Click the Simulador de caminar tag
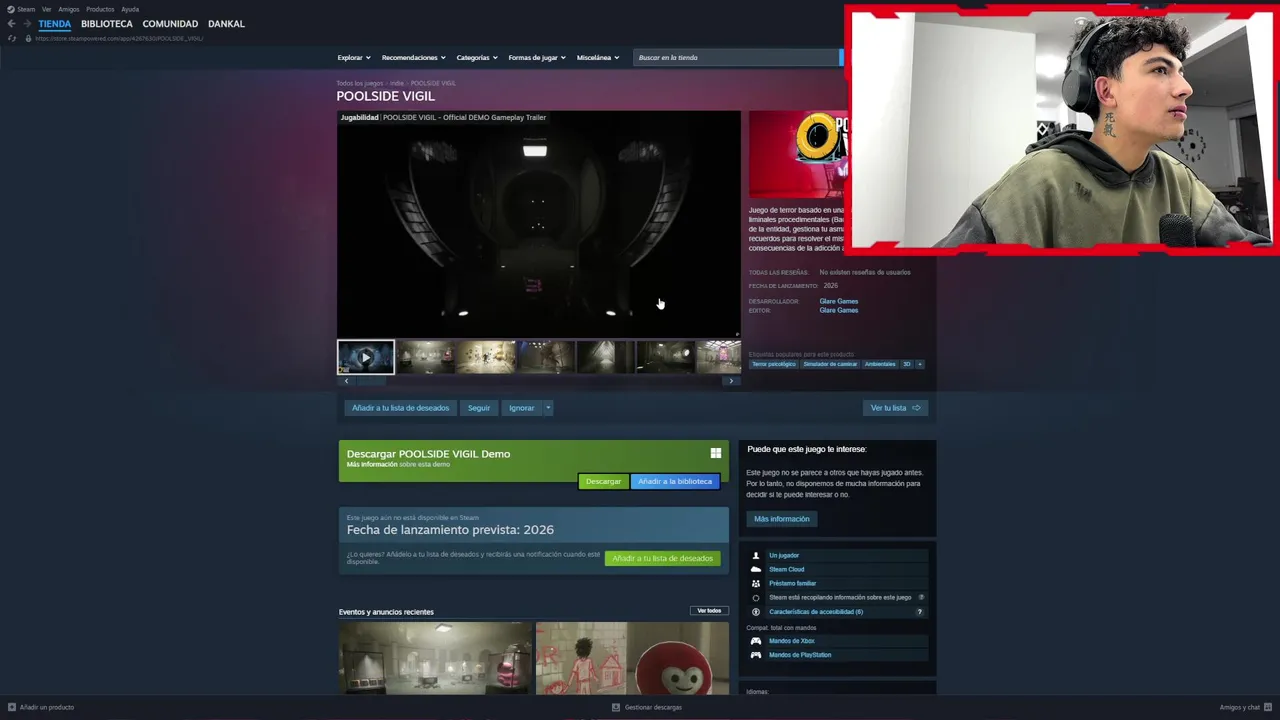 click(830, 364)
